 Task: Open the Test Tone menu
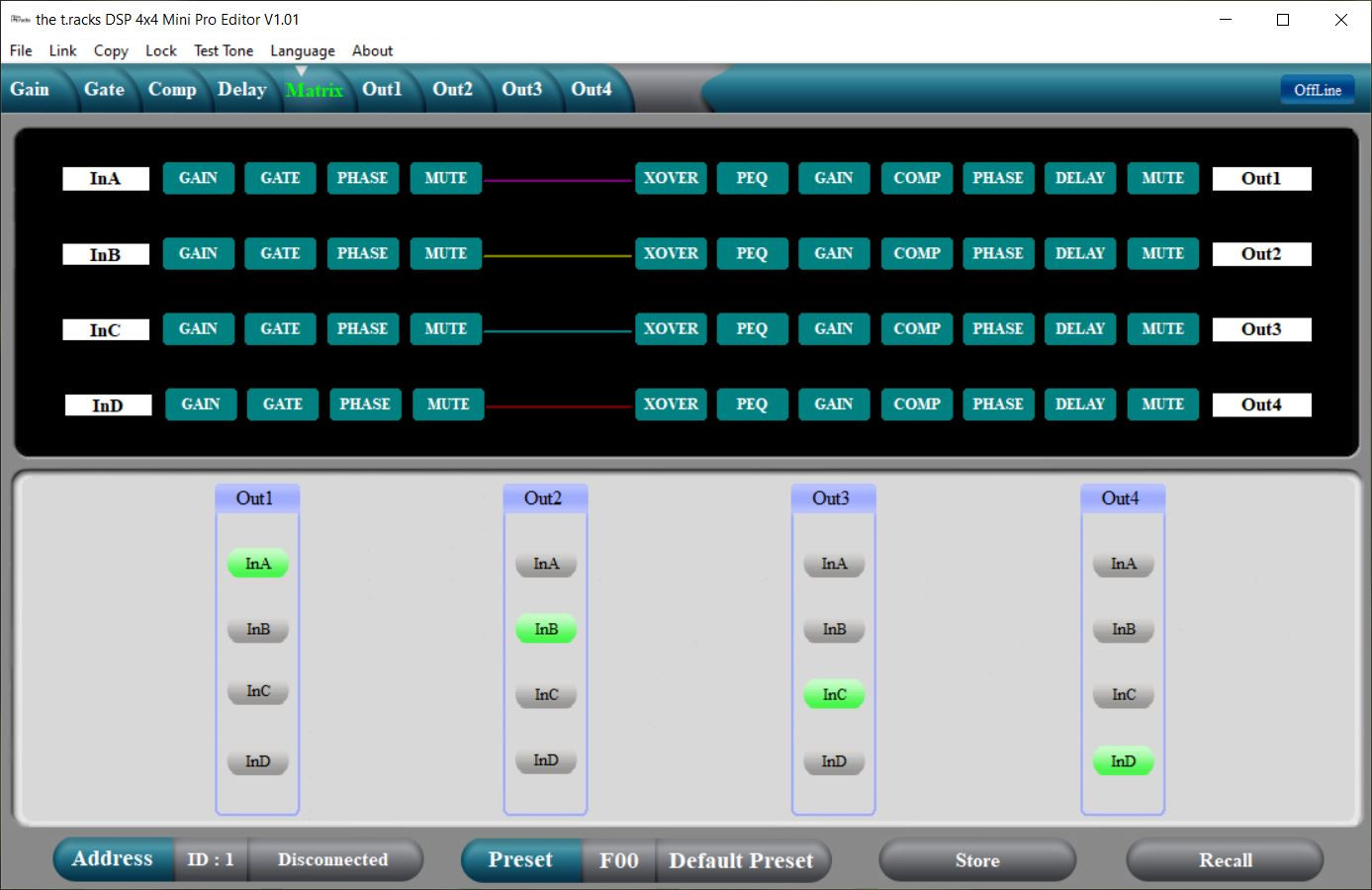coord(224,50)
